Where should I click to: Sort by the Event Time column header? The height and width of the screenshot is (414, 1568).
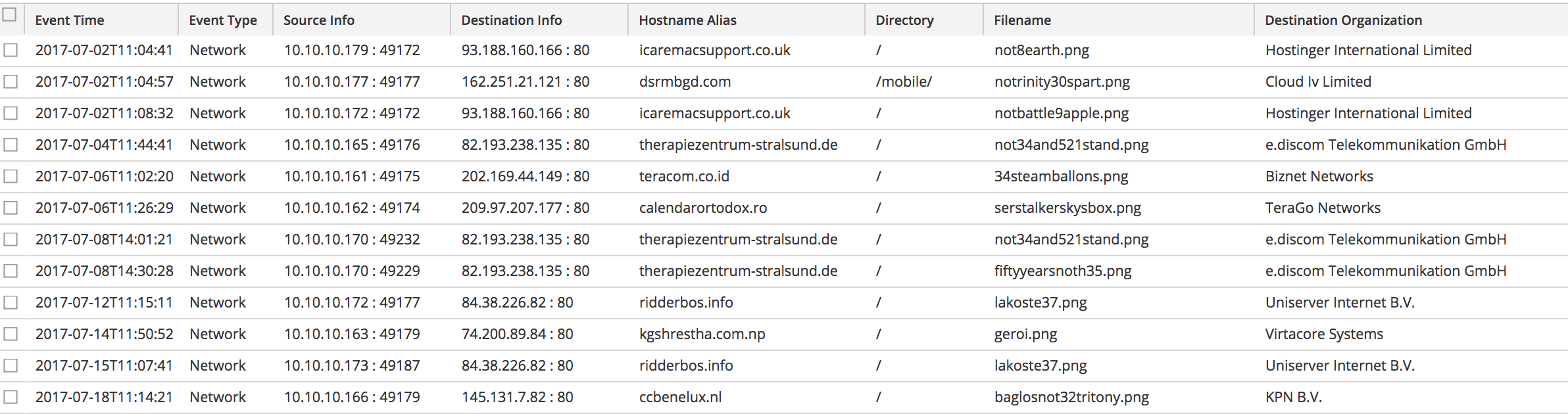pos(70,20)
